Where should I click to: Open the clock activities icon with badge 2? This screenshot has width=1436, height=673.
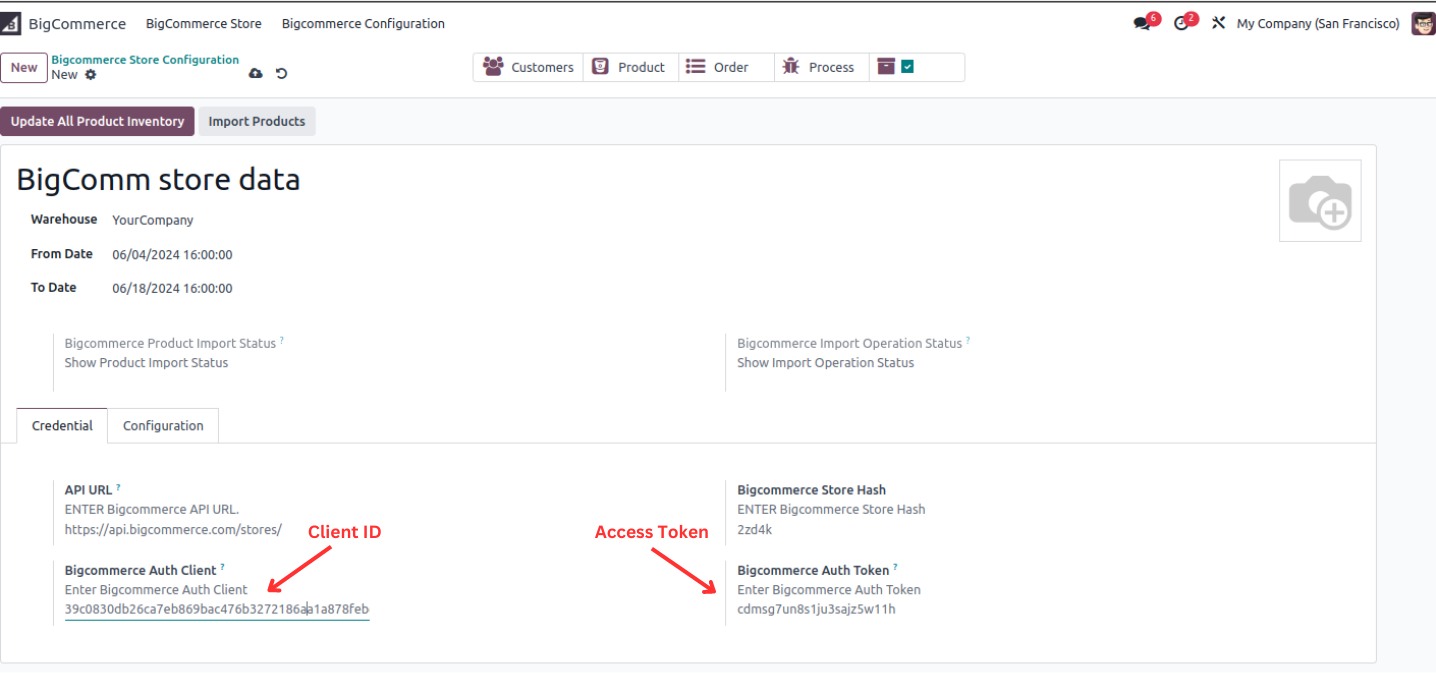[1182, 23]
